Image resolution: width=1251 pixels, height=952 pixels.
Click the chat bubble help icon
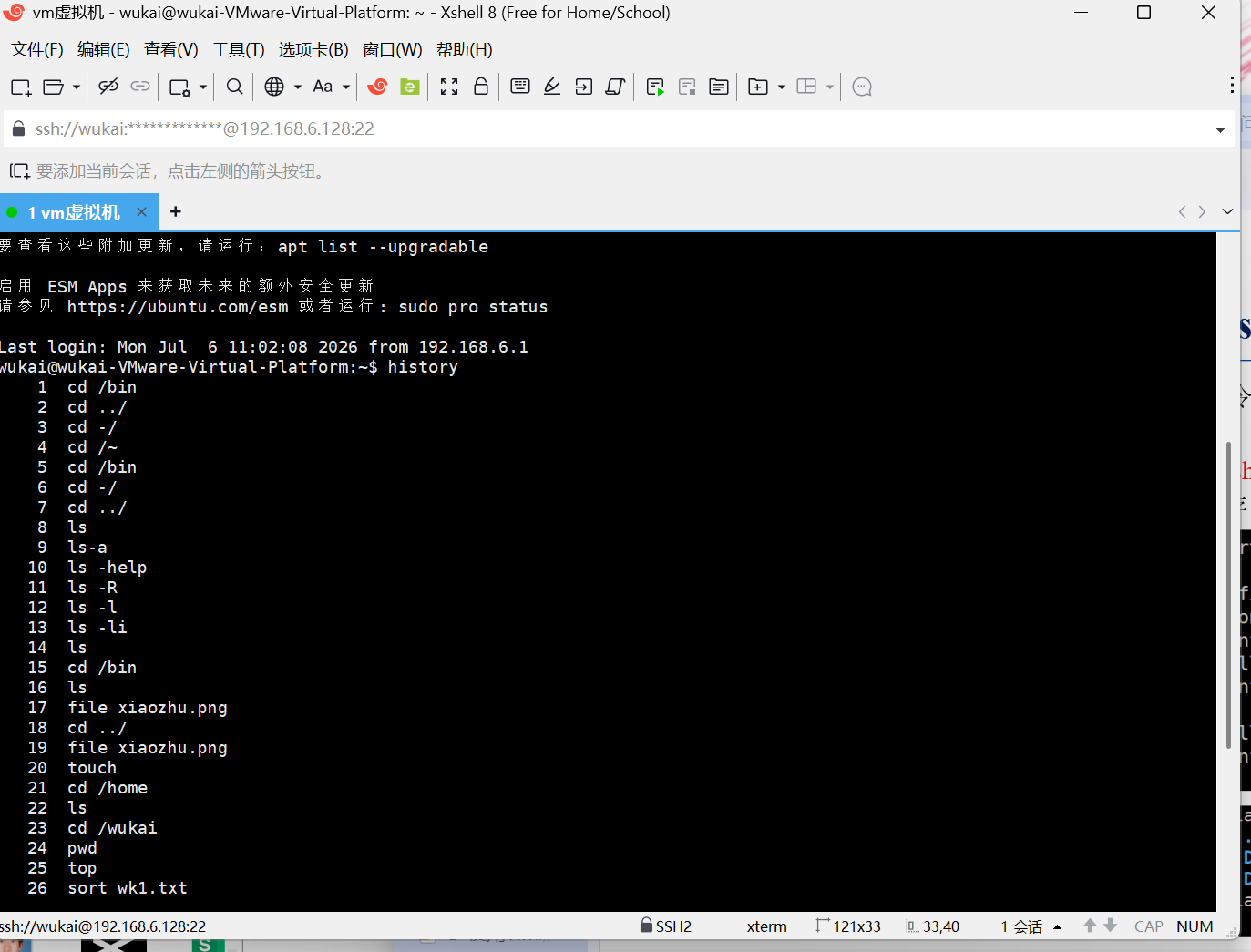click(x=862, y=87)
